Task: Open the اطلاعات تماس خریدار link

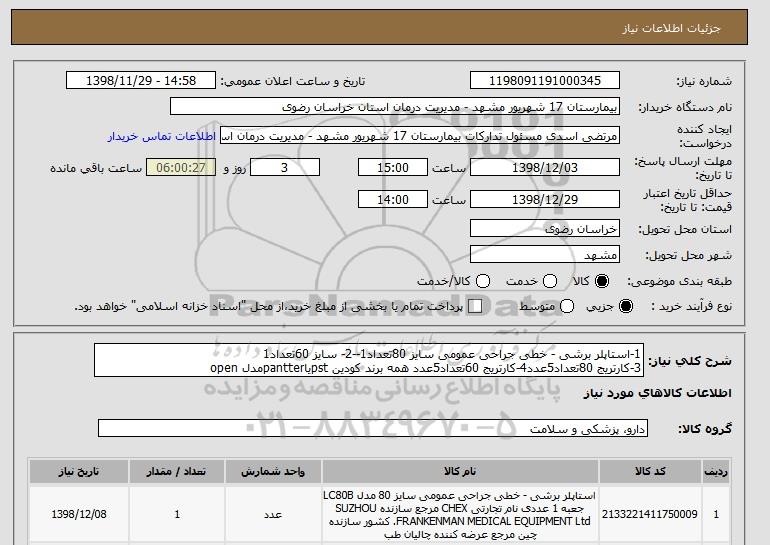Action: [162, 136]
